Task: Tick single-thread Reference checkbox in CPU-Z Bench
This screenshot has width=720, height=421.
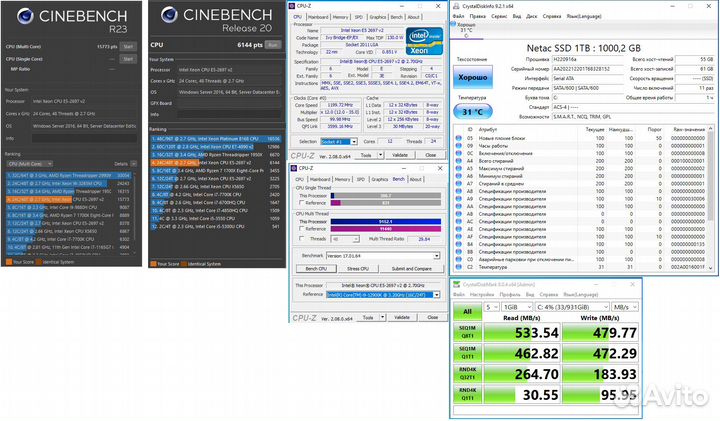Action: 302,202
